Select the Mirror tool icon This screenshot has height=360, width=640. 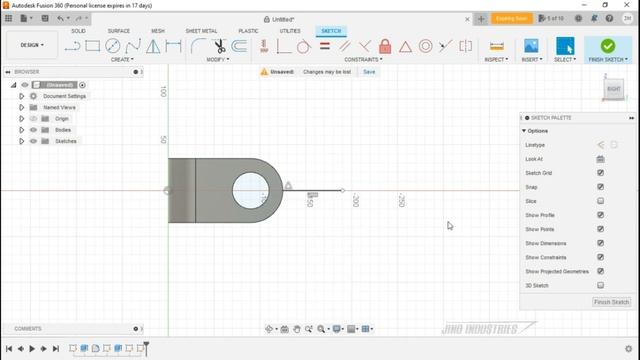153,46
